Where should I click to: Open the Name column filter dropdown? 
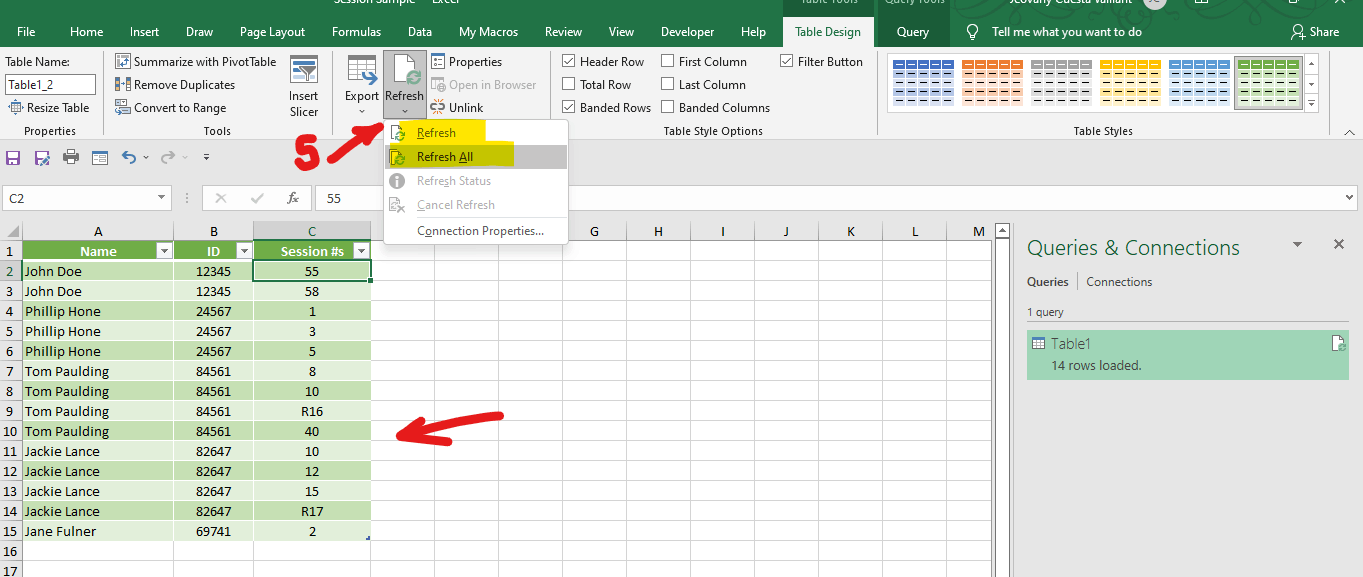(x=164, y=251)
